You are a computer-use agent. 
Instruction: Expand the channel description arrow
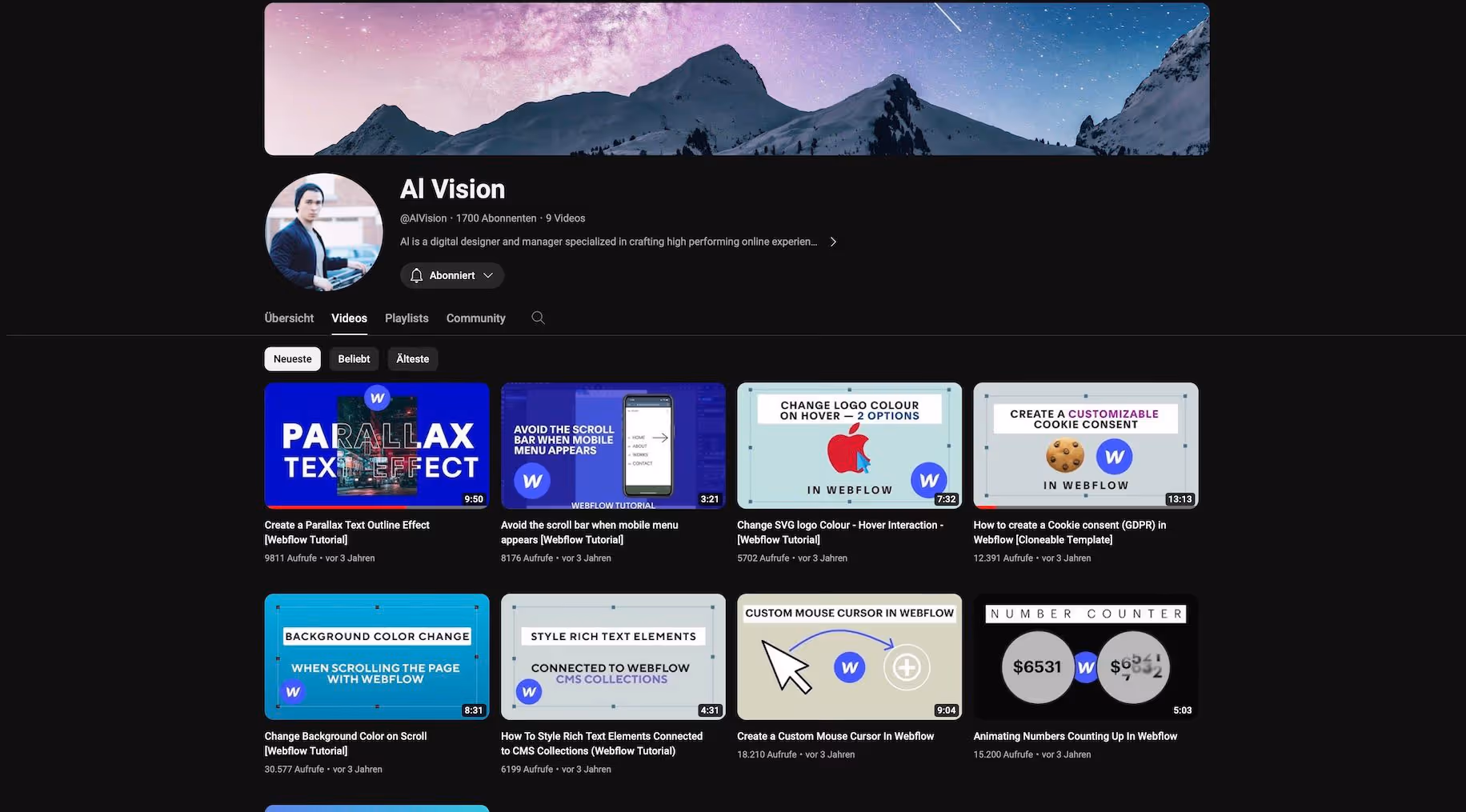tap(833, 242)
